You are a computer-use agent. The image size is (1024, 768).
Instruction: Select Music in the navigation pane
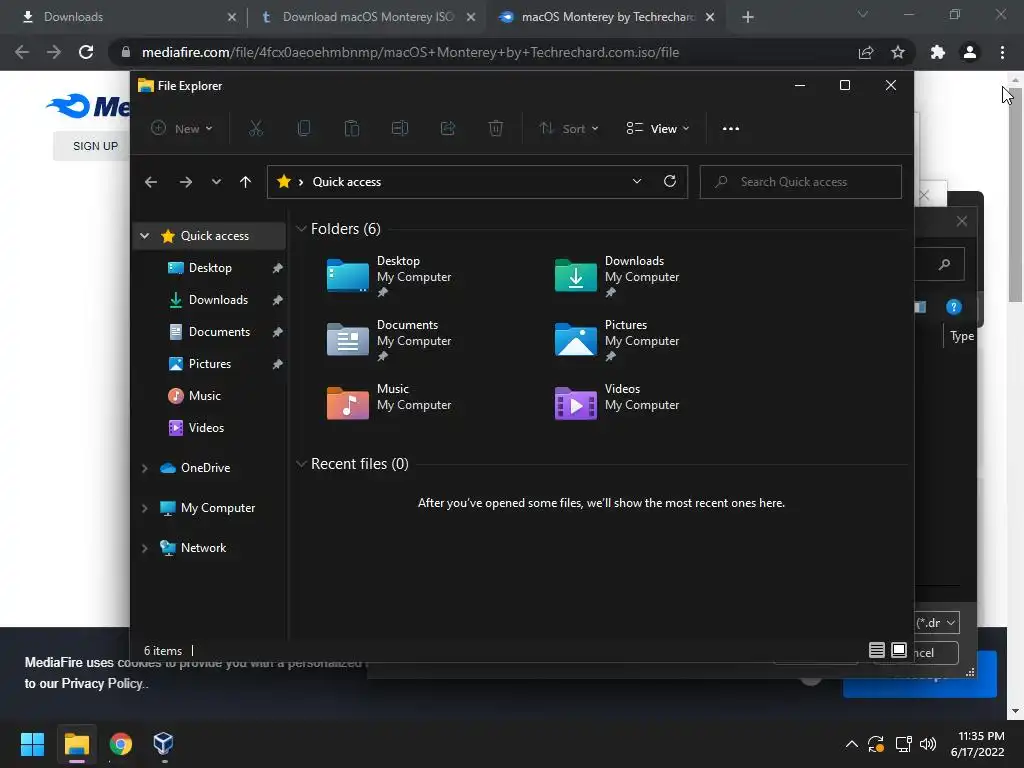[x=204, y=396]
